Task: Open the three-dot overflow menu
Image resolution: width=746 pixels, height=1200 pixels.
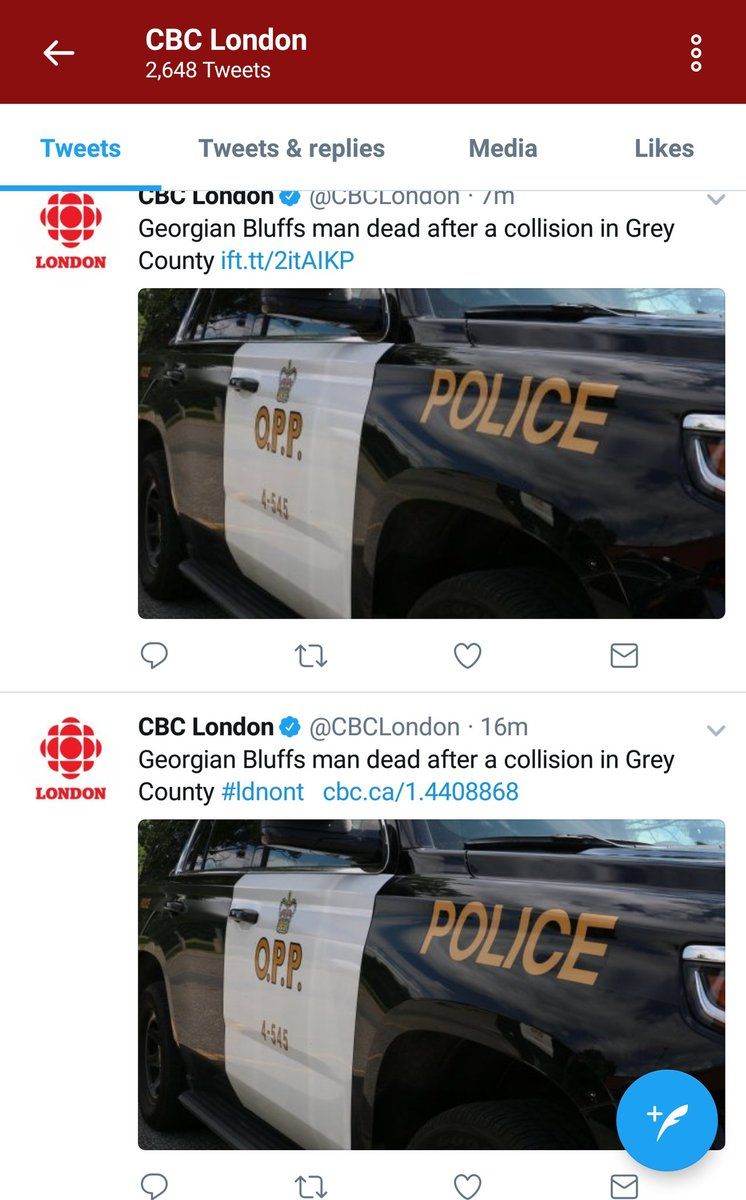Action: pos(696,53)
